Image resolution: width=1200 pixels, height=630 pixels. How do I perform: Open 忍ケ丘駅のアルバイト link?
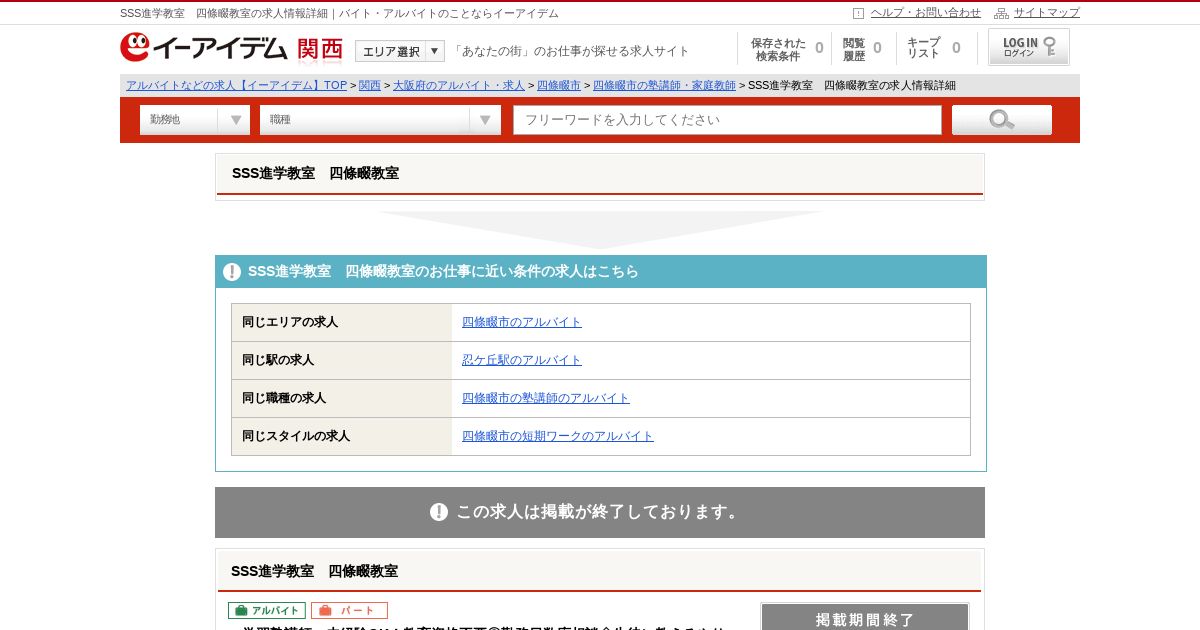522,360
